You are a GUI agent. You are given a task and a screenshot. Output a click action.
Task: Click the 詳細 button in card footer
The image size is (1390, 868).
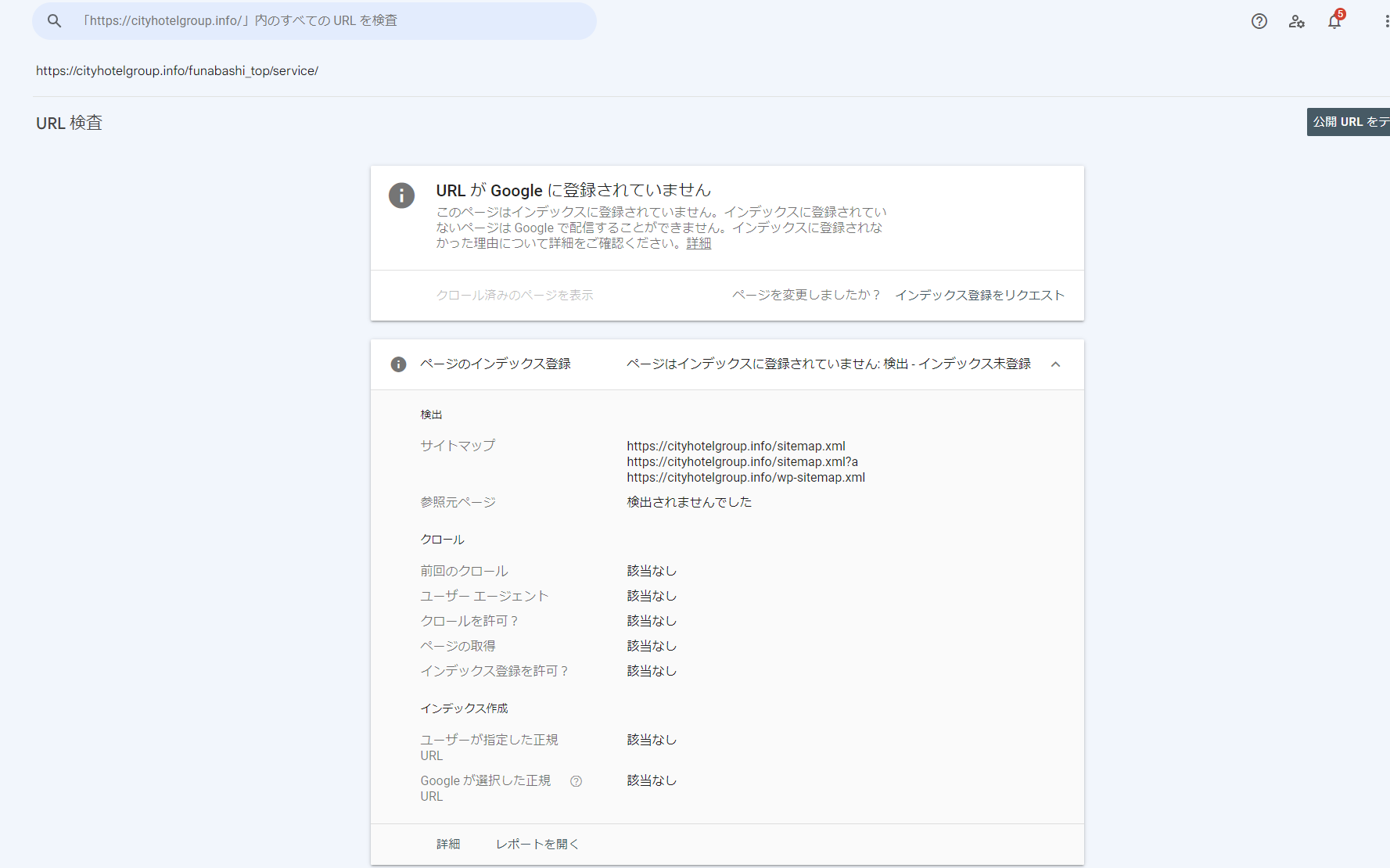point(448,844)
